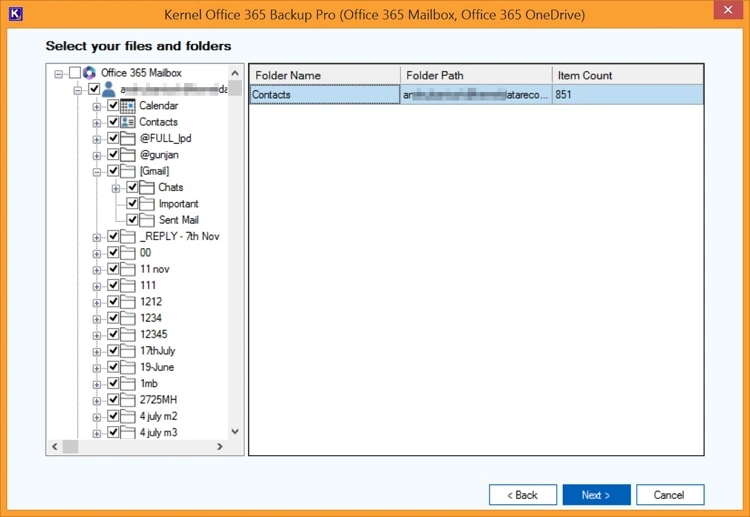750x517 pixels.
Task: Select the blurred folder path cell for Contacts
Action: pos(476,94)
